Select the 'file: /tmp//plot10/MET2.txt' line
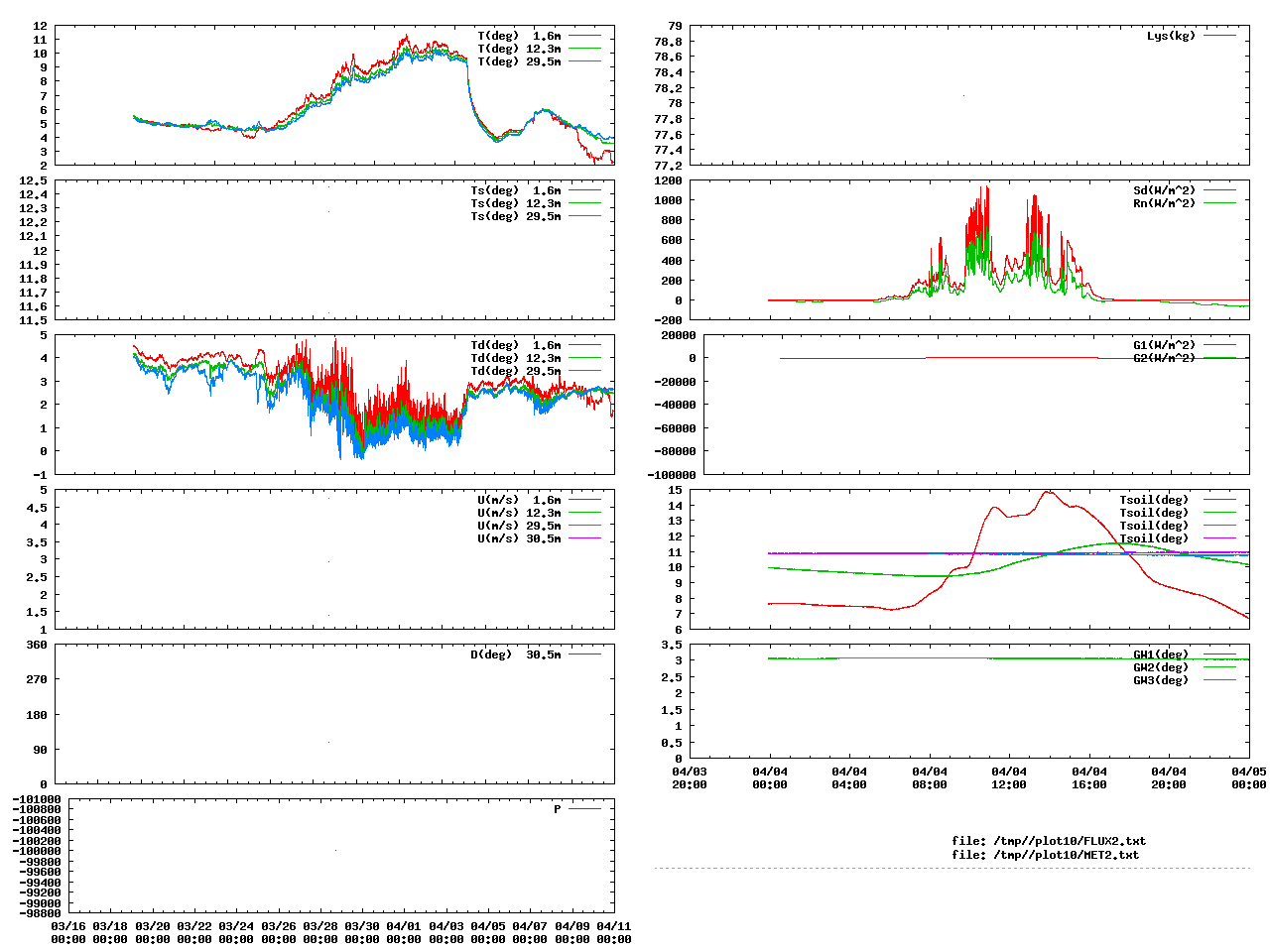The width and height of the screenshot is (1270, 952). click(1046, 855)
